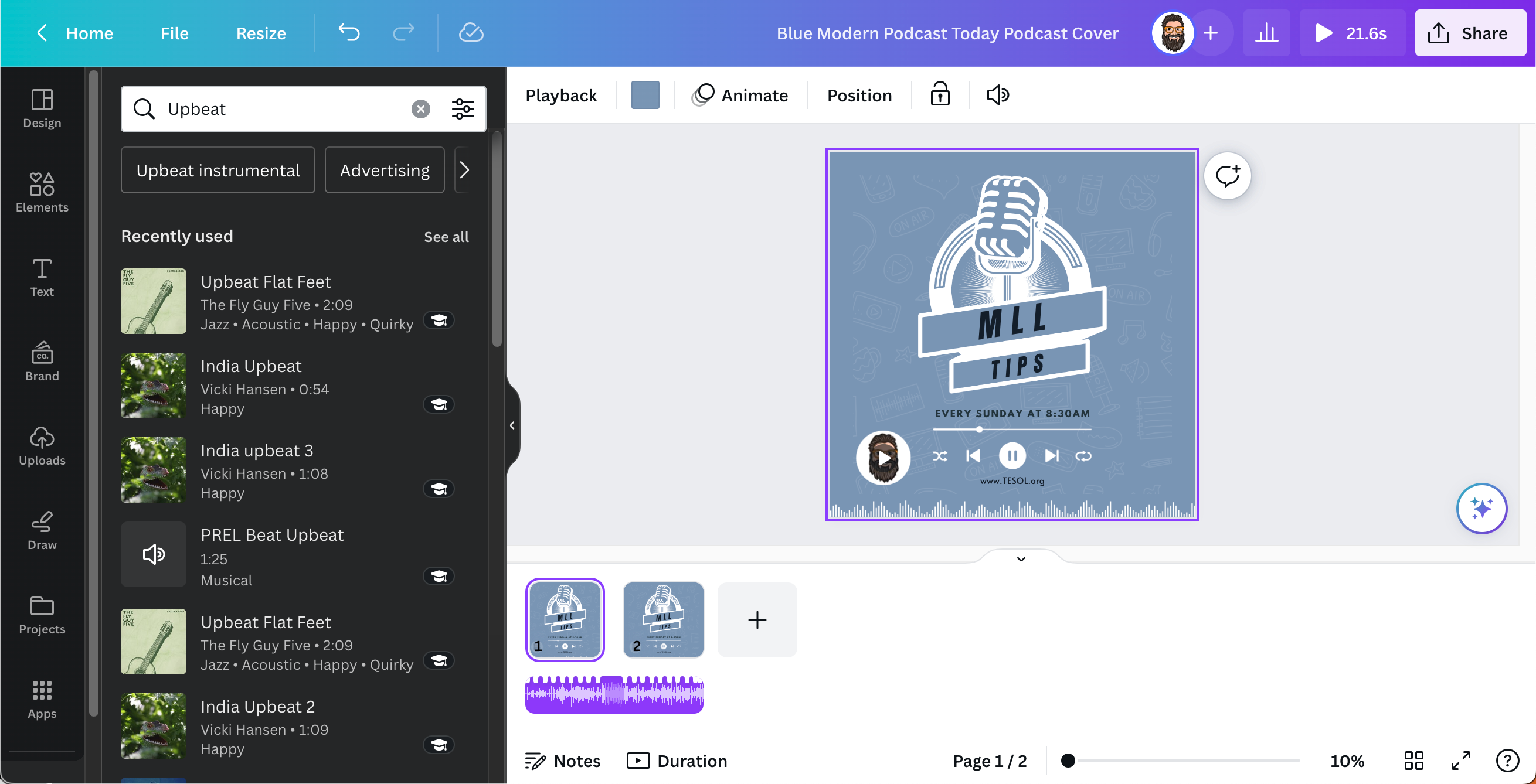The width and height of the screenshot is (1536, 784).
Task: Click the volume speaker icon in toolbar
Action: pyautogui.click(x=998, y=96)
